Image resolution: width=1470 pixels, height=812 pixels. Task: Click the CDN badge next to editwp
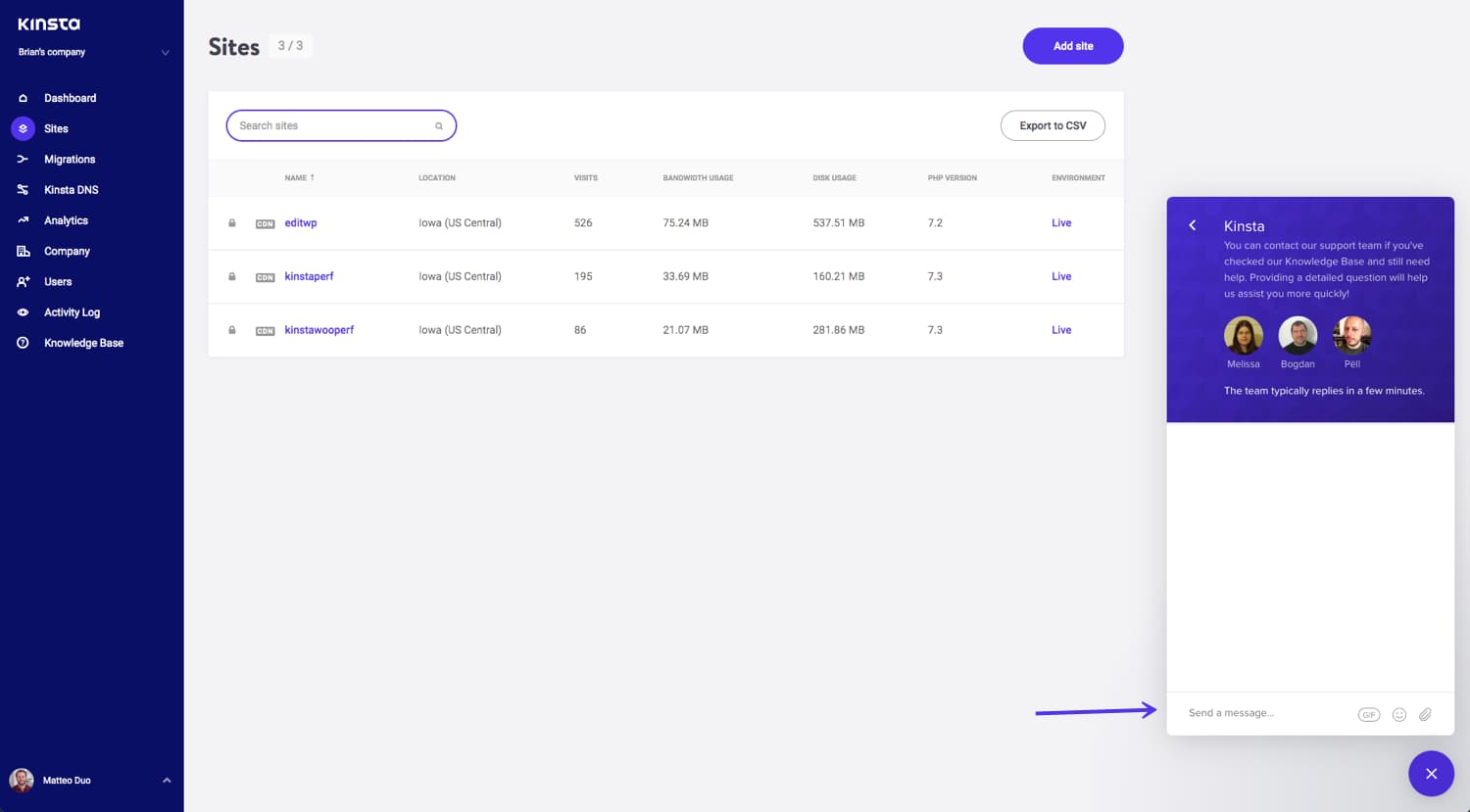tap(265, 224)
